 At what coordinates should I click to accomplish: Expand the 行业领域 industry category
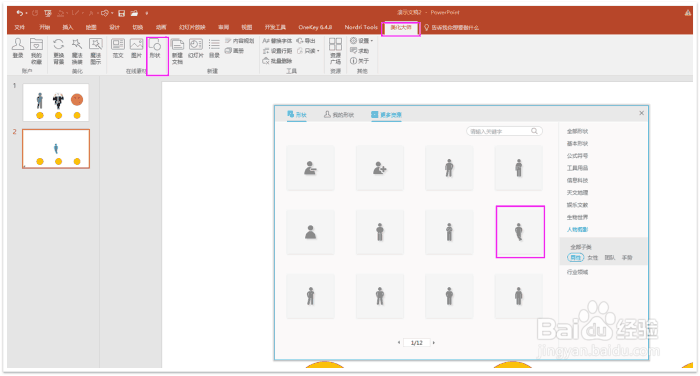[x=577, y=272]
